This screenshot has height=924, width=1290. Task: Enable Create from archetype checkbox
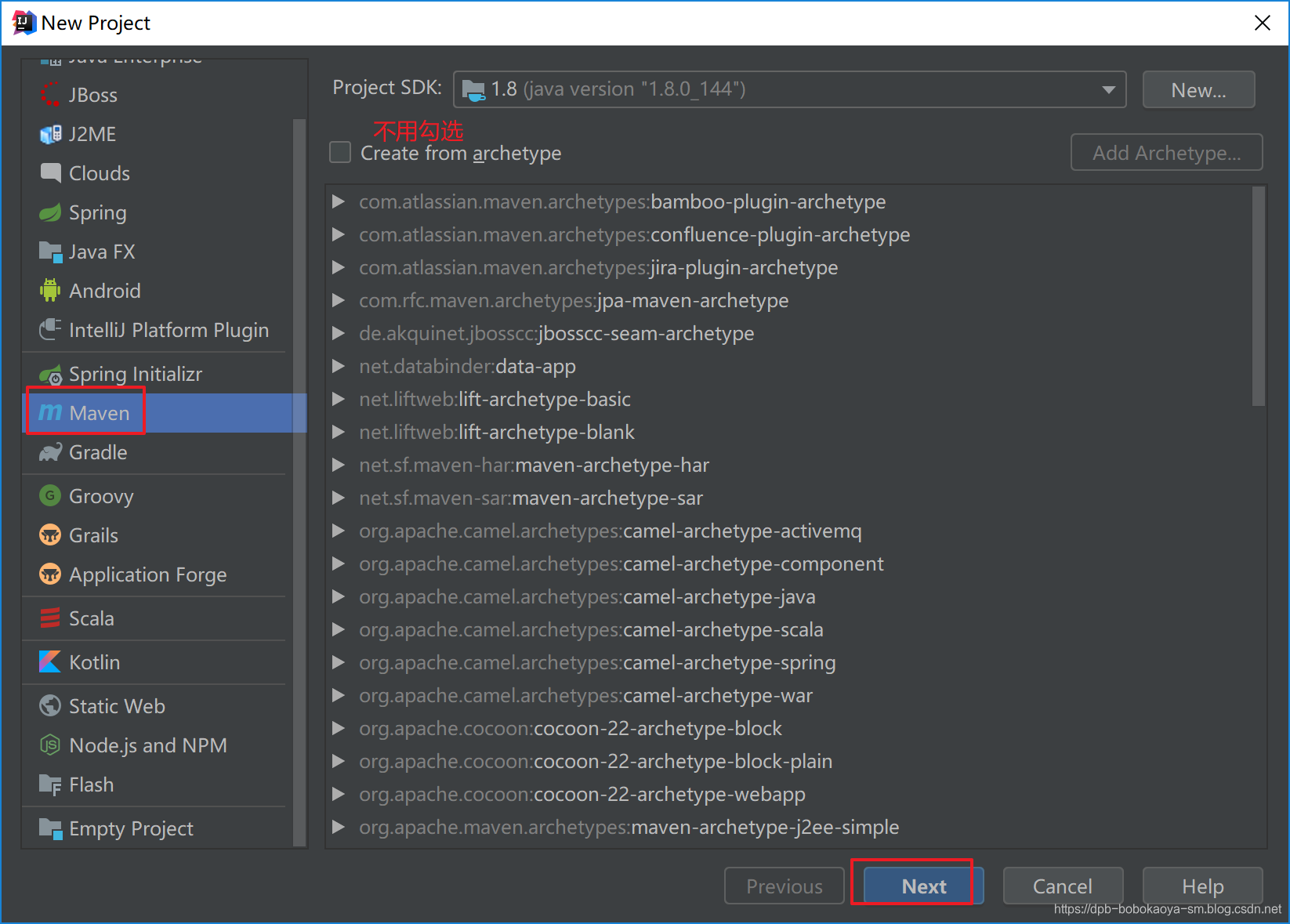[x=340, y=152]
